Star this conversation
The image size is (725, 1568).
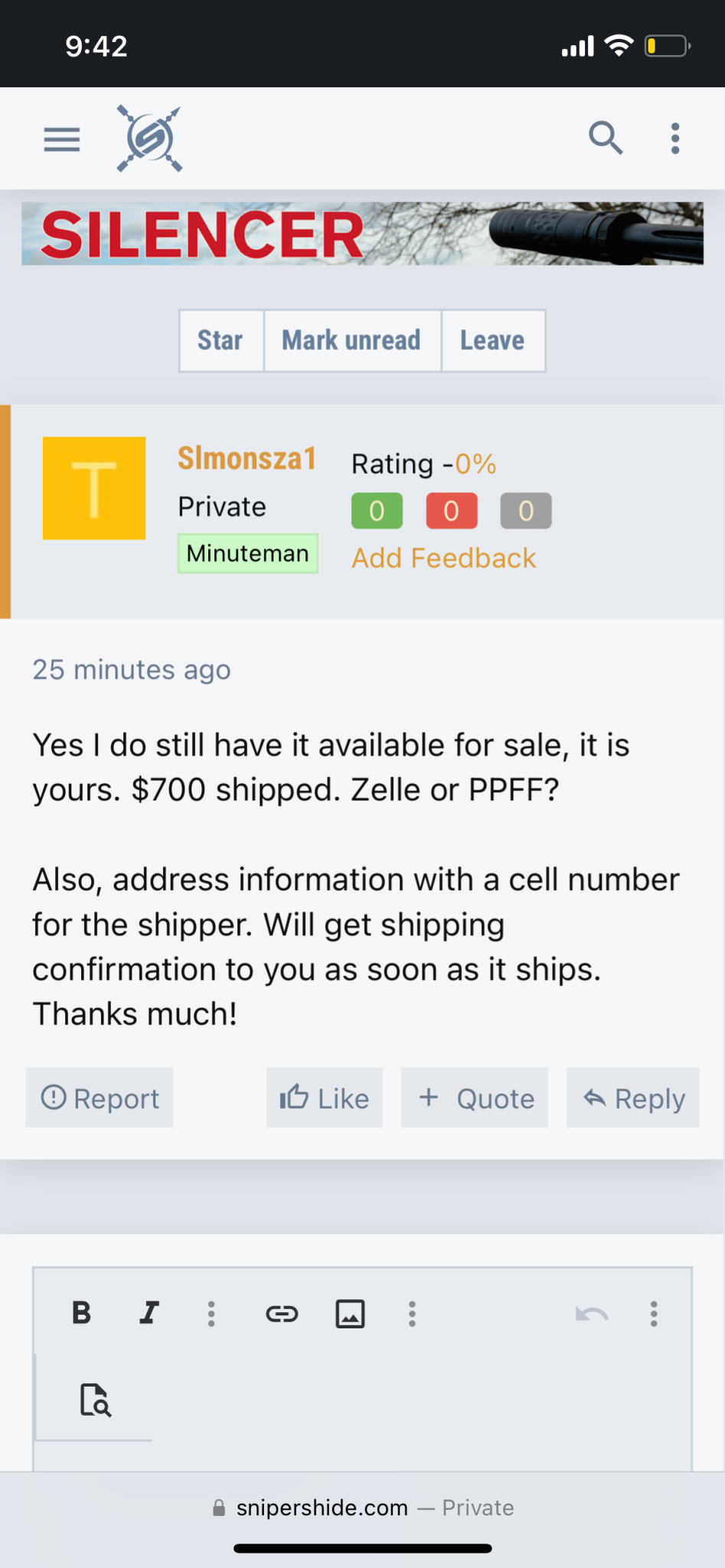pyautogui.click(x=220, y=341)
